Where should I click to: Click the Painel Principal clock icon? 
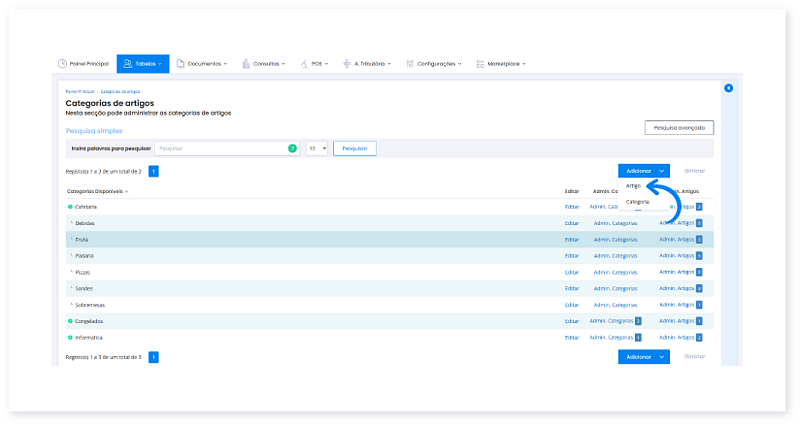(x=62, y=64)
